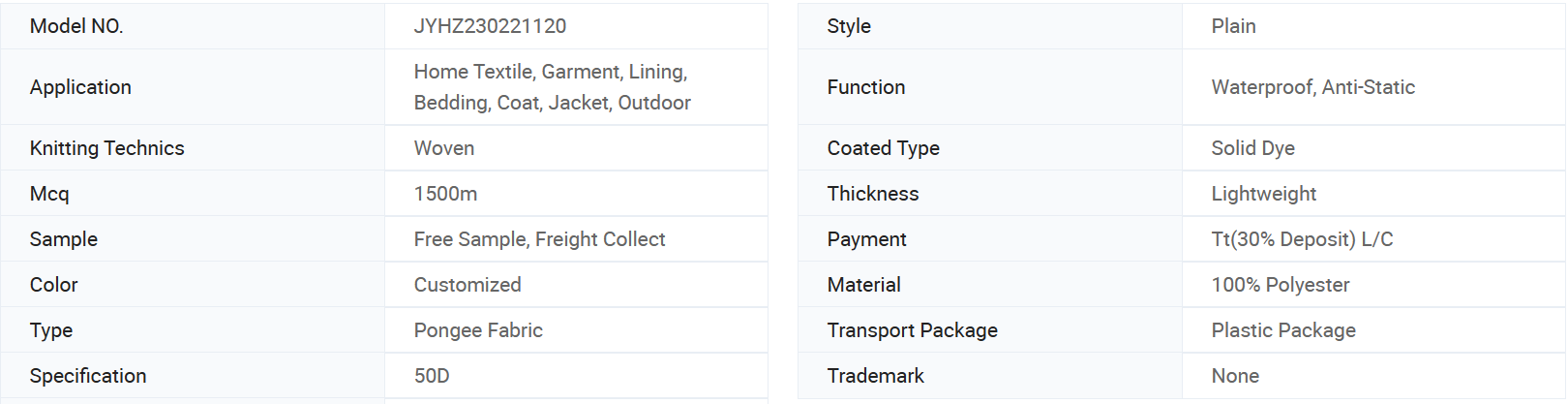The image size is (1568, 404).
Task: Click the Thickness value Lightweight
Action: click(1263, 194)
